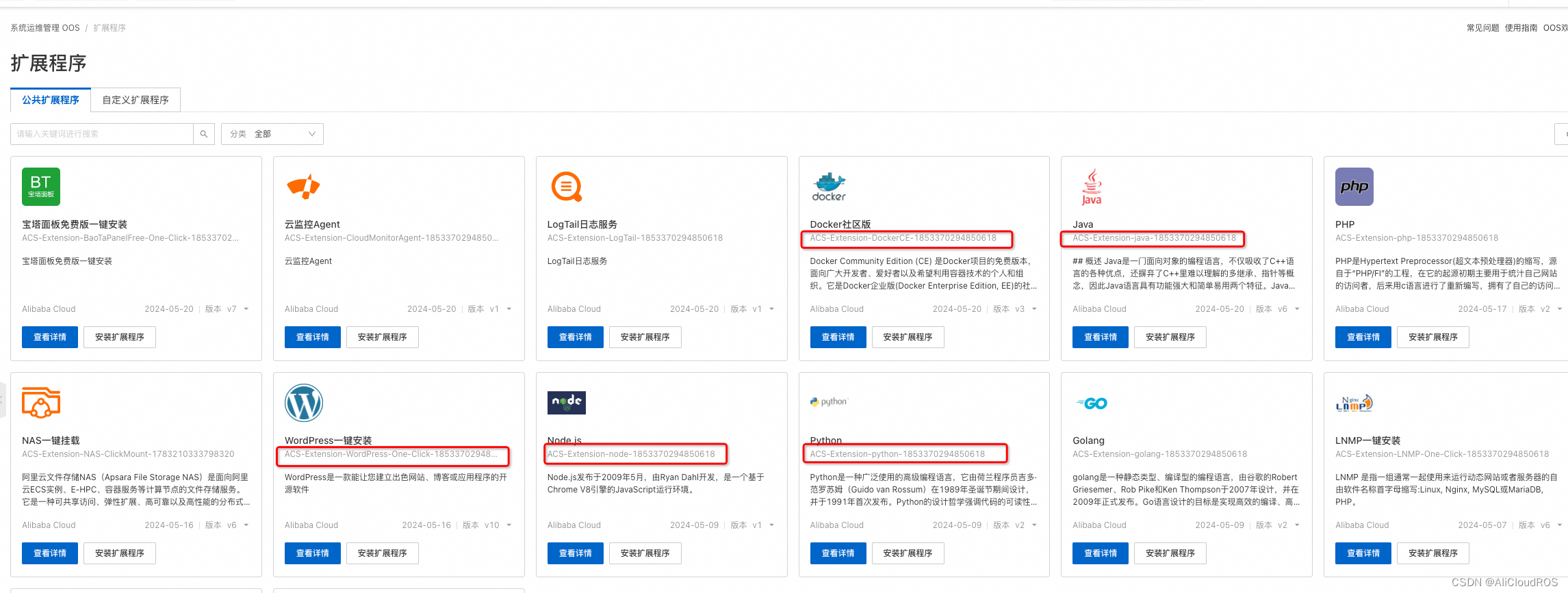Click 查看详情 on 宝塔面板 card
The height and width of the screenshot is (593, 1568).
point(50,337)
